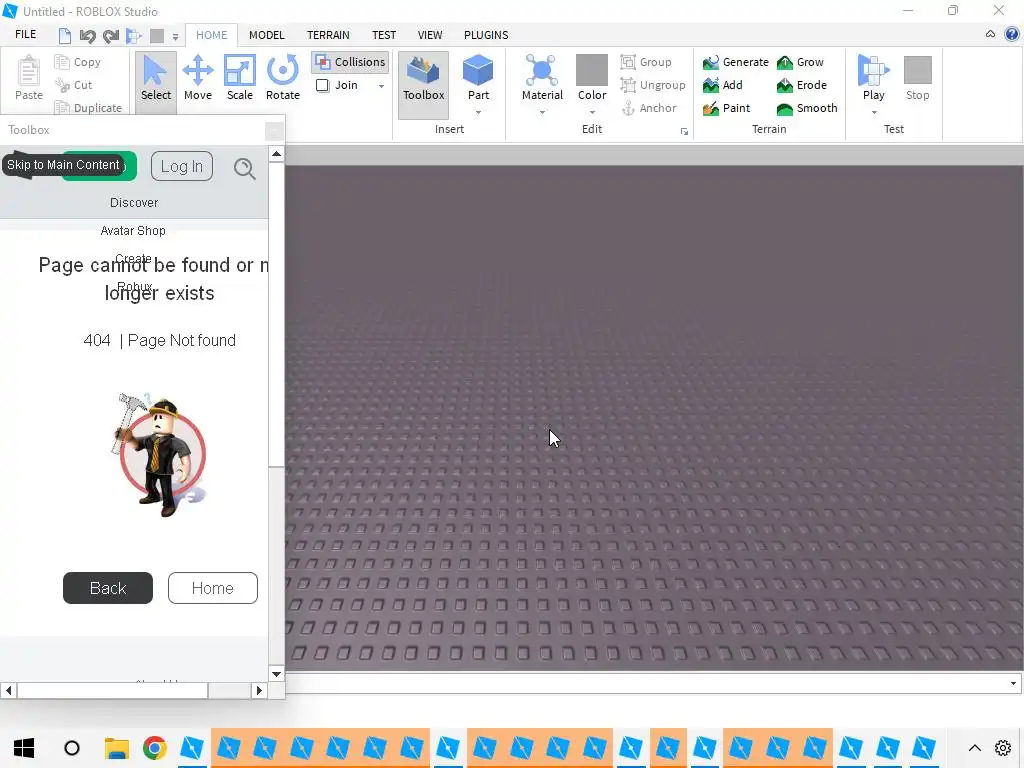This screenshot has width=1024, height=768.
Task: Switch to the PLUGINS tab
Action: [x=486, y=35]
